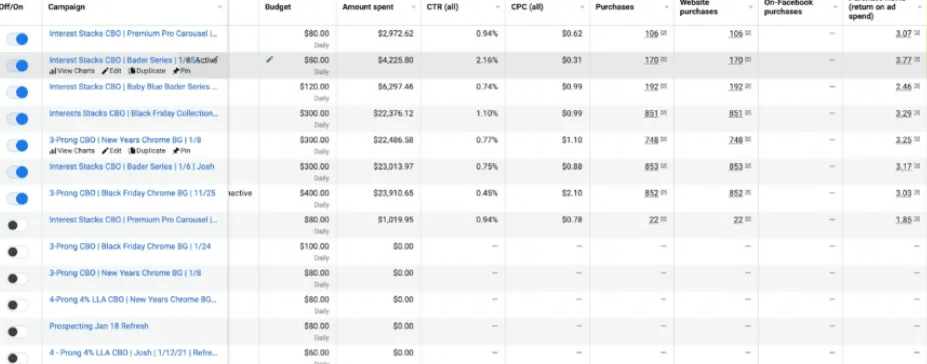The image size is (927, 364).
Task: Disable the Black Friday Collection campaign toggle
Action: click(x=17, y=119)
